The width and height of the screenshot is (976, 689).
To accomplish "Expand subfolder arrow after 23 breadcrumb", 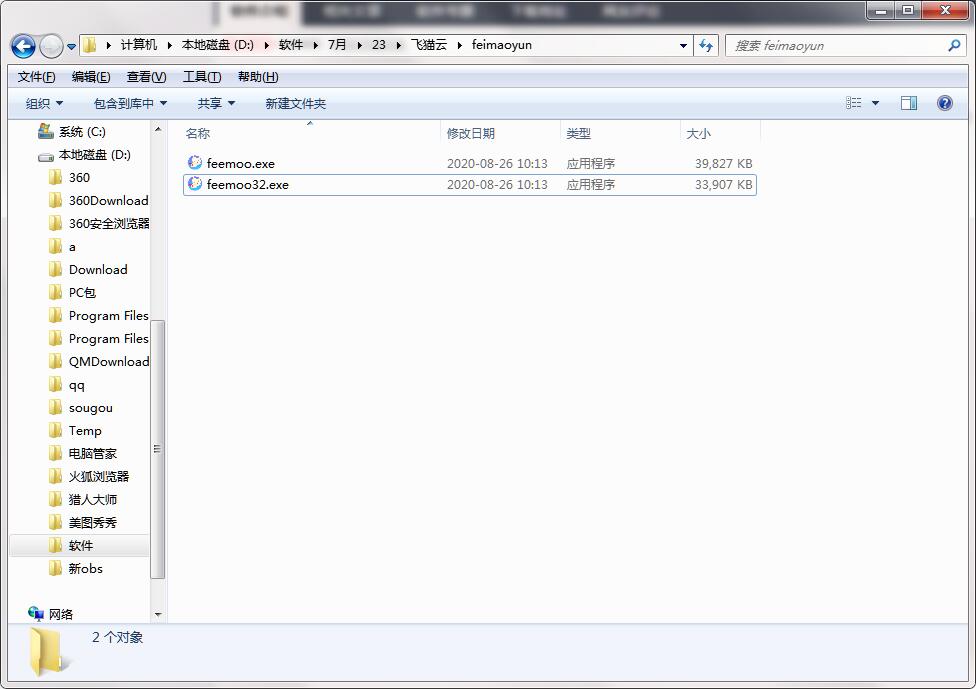I will pyautogui.click(x=398, y=45).
